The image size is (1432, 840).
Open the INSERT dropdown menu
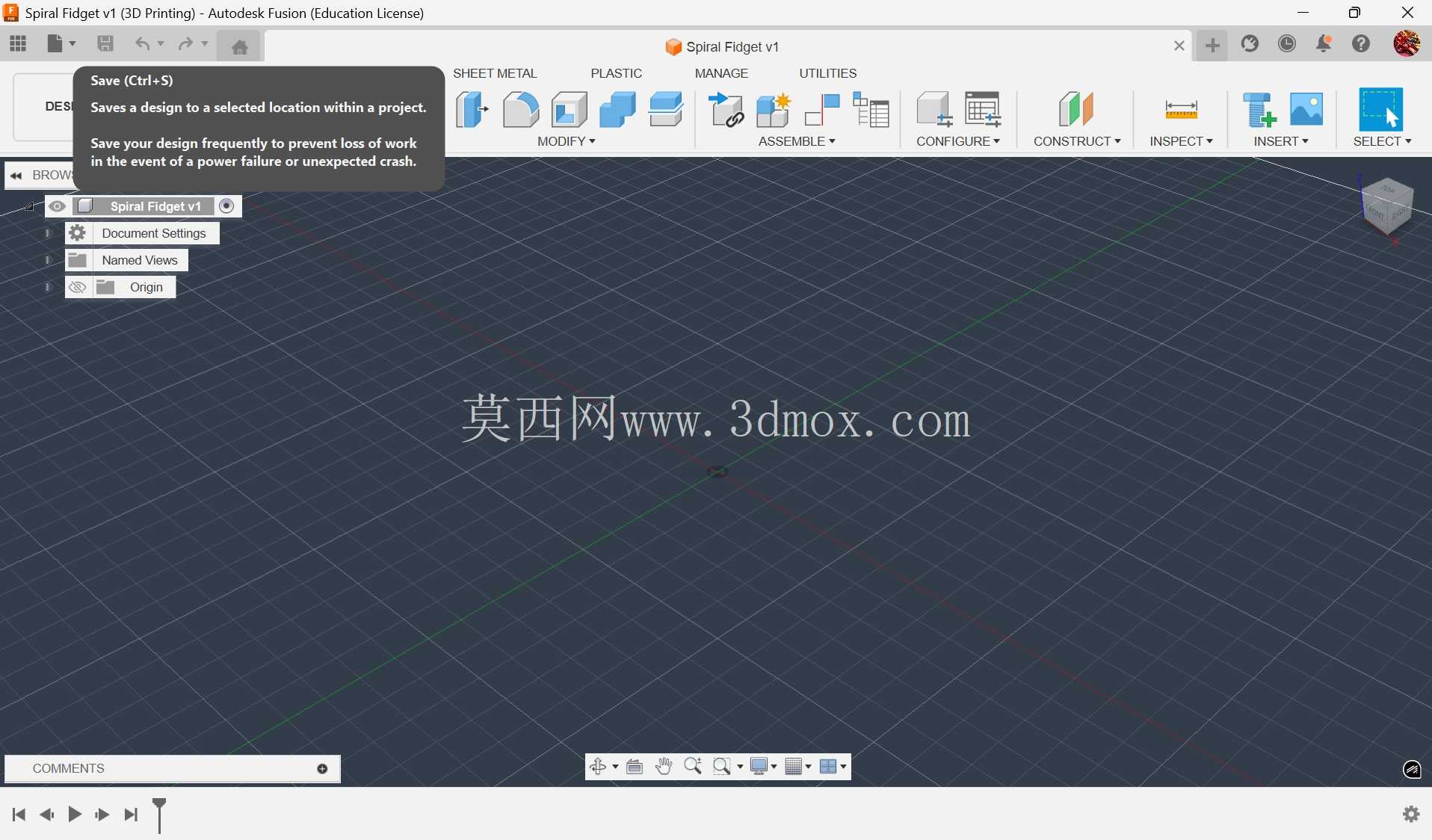[x=1281, y=141]
